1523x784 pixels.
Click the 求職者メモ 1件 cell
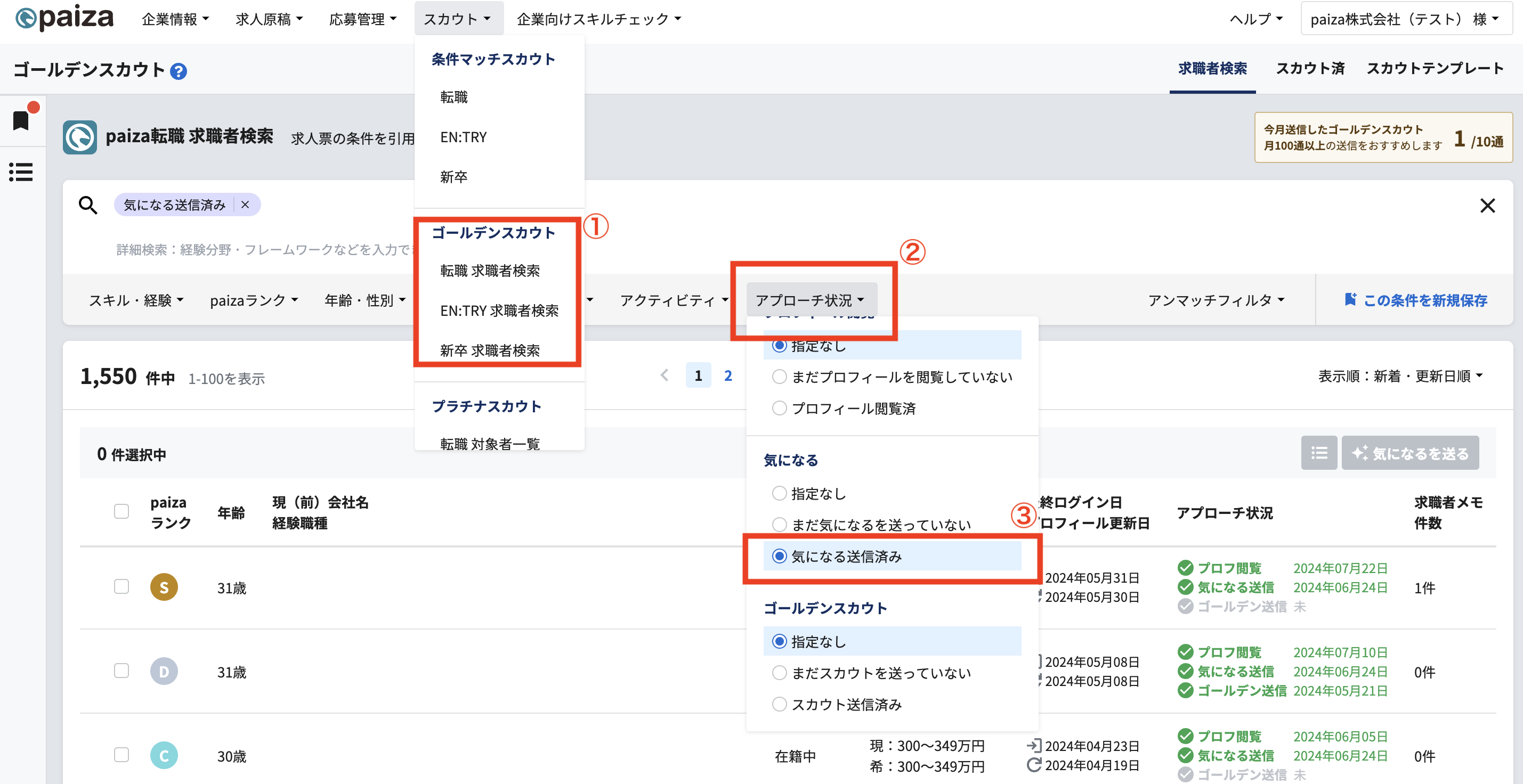tap(1424, 587)
